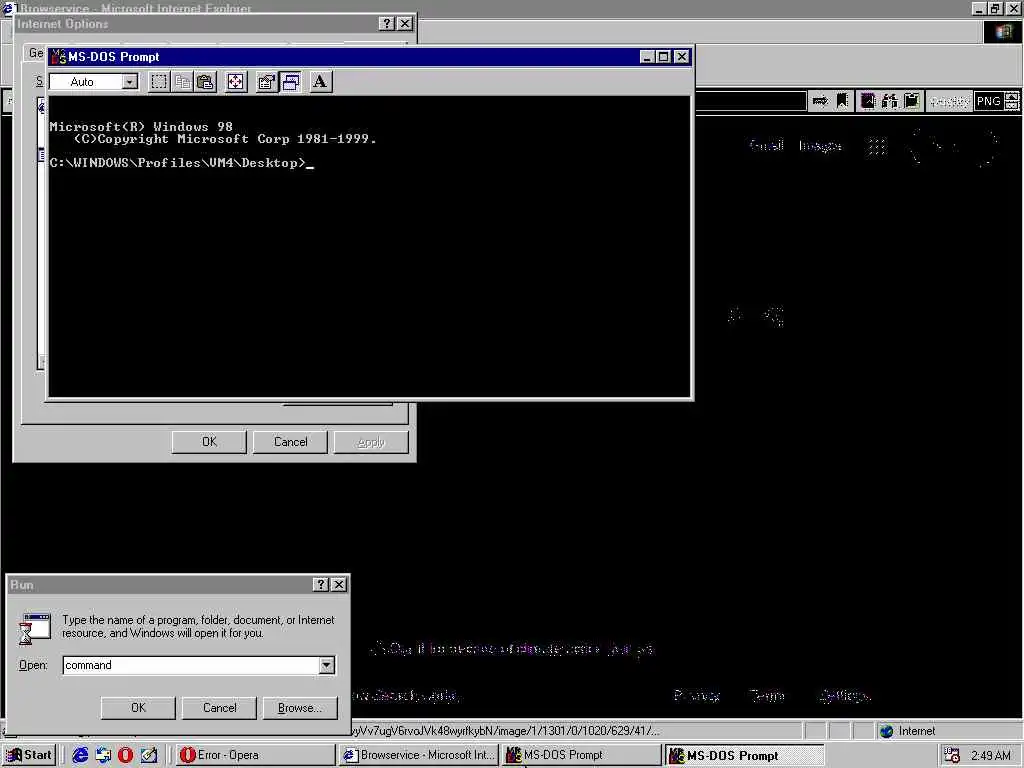
Task: Click Cancel in the Run dialog
Action: tap(219, 708)
